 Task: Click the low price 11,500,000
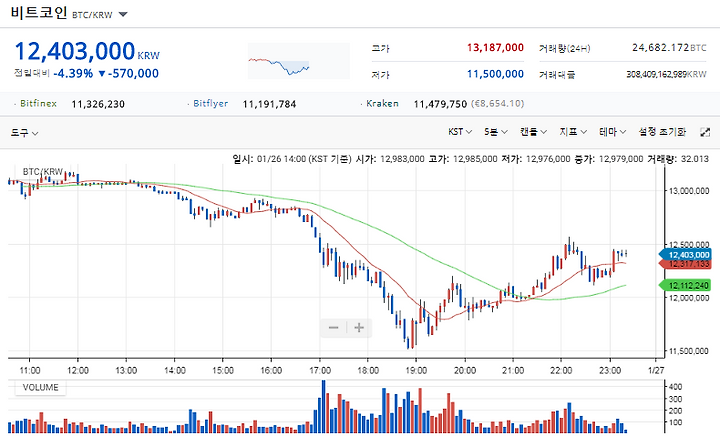(x=495, y=74)
